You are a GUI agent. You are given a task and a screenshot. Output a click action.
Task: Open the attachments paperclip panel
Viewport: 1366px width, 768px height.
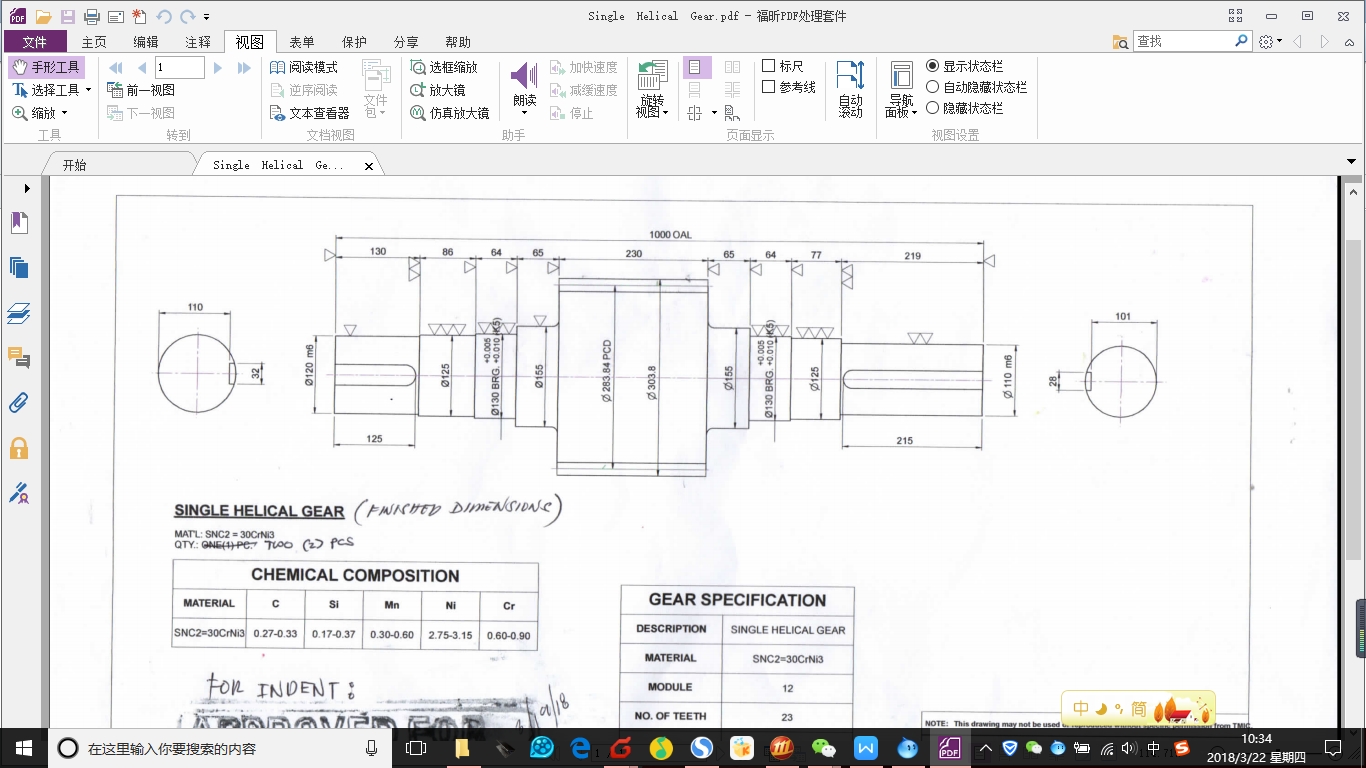point(19,403)
